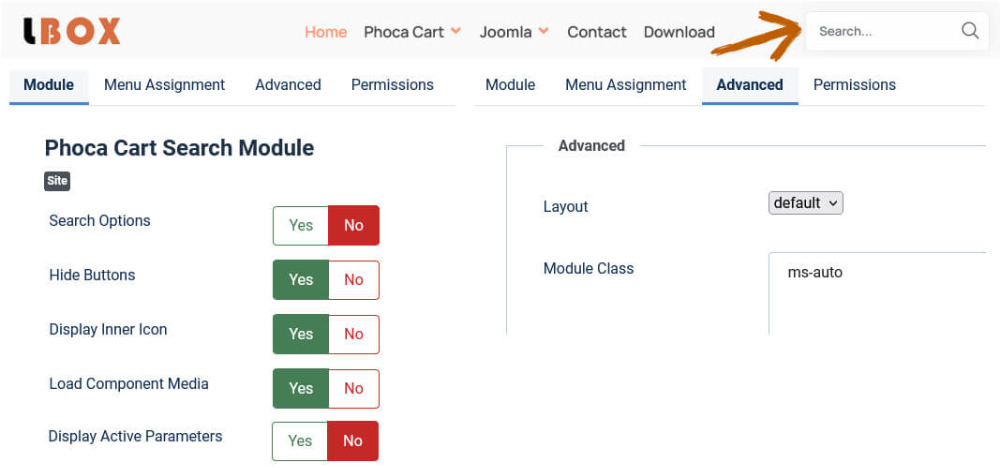This screenshot has height=468, width=1000.
Task: Click the LBOX logo
Action: point(71,31)
